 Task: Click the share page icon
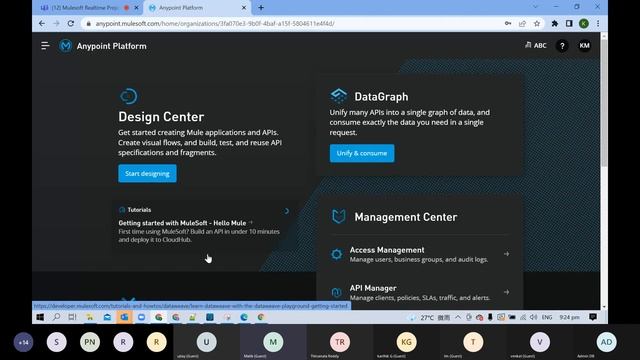click(x=522, y=24)
